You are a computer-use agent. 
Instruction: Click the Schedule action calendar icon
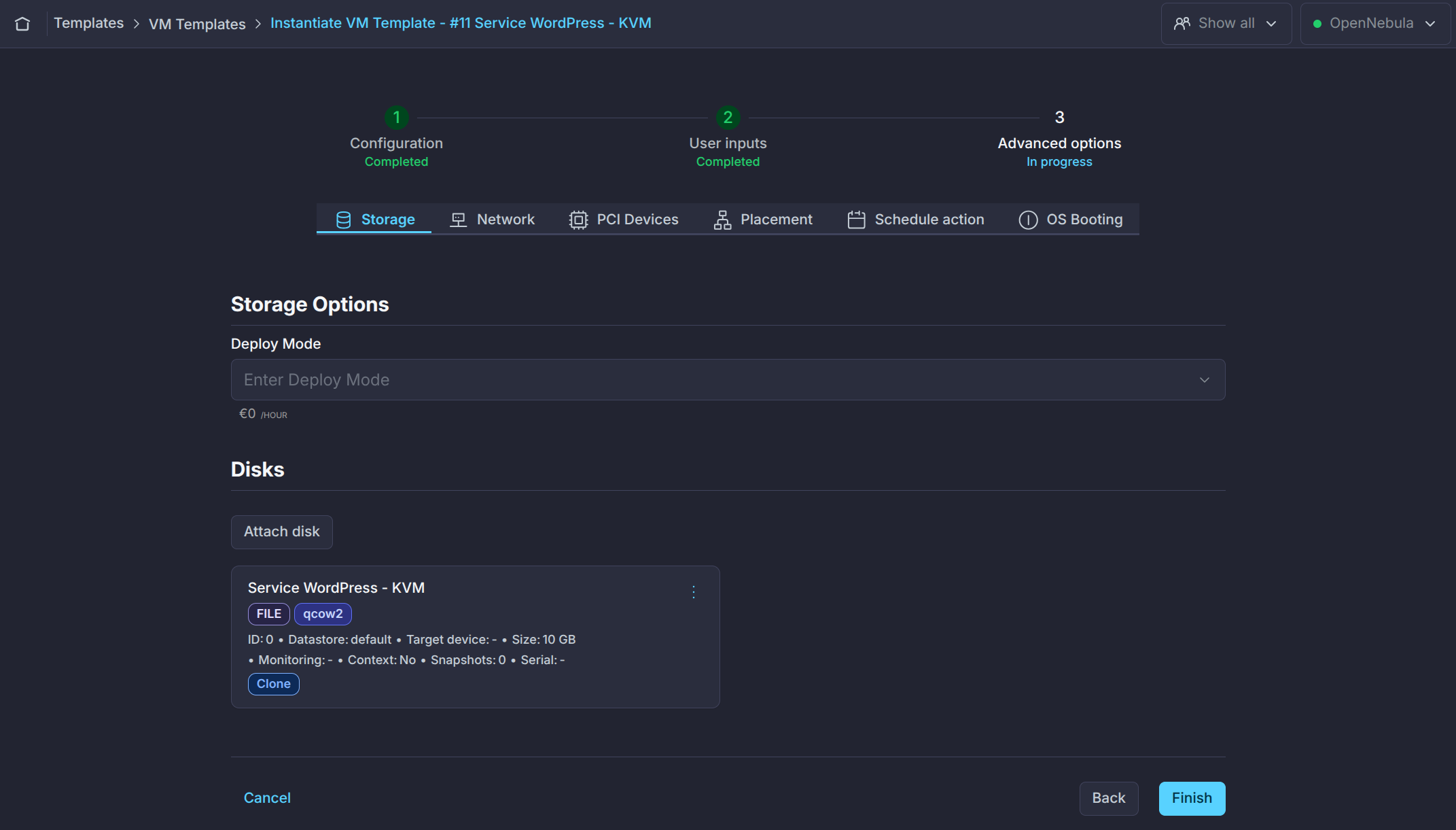click(x=856, y=220)
